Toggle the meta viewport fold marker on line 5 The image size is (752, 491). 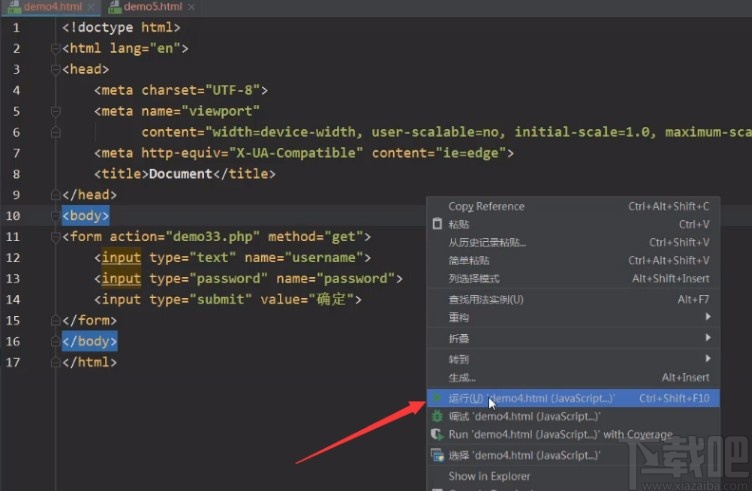pos(55,111)
